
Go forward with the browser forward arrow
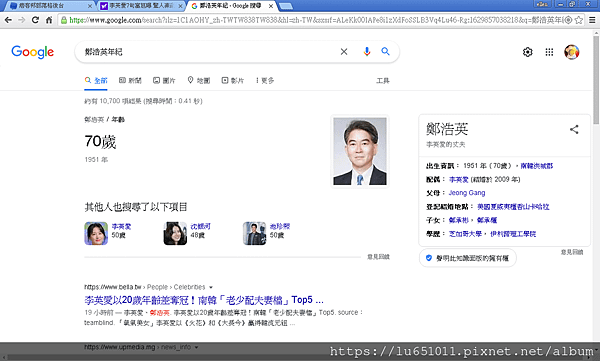pos(21,20)
